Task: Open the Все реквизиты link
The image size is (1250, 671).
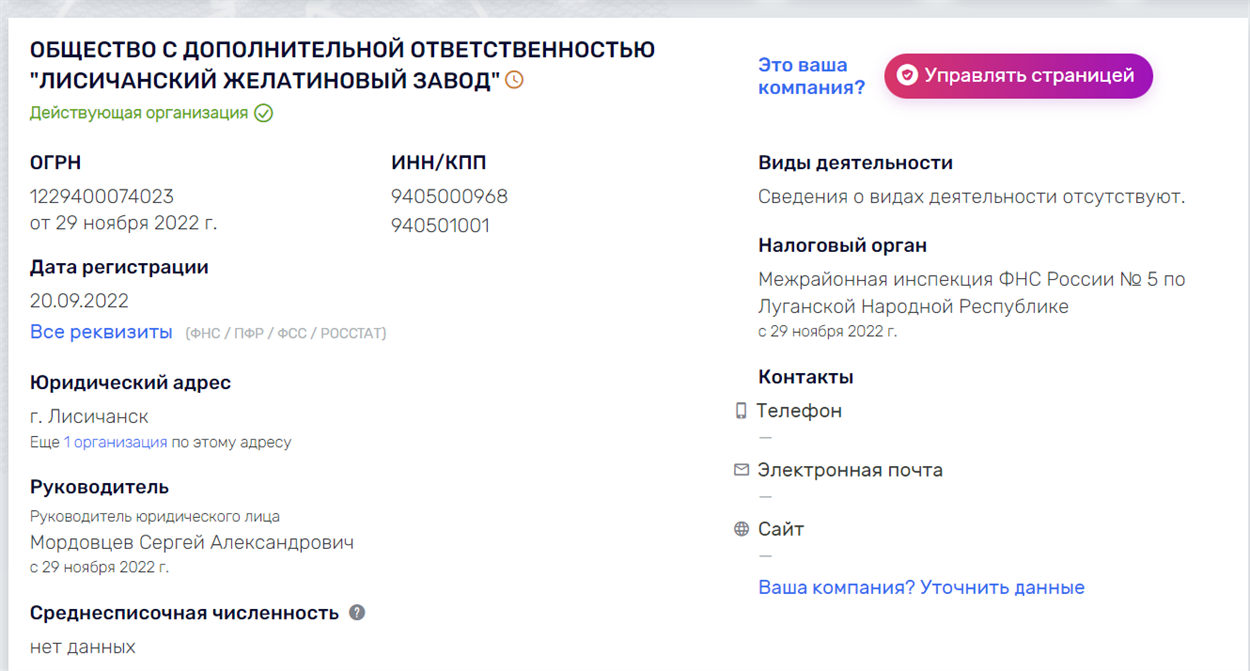Action: tap(101, 332)
